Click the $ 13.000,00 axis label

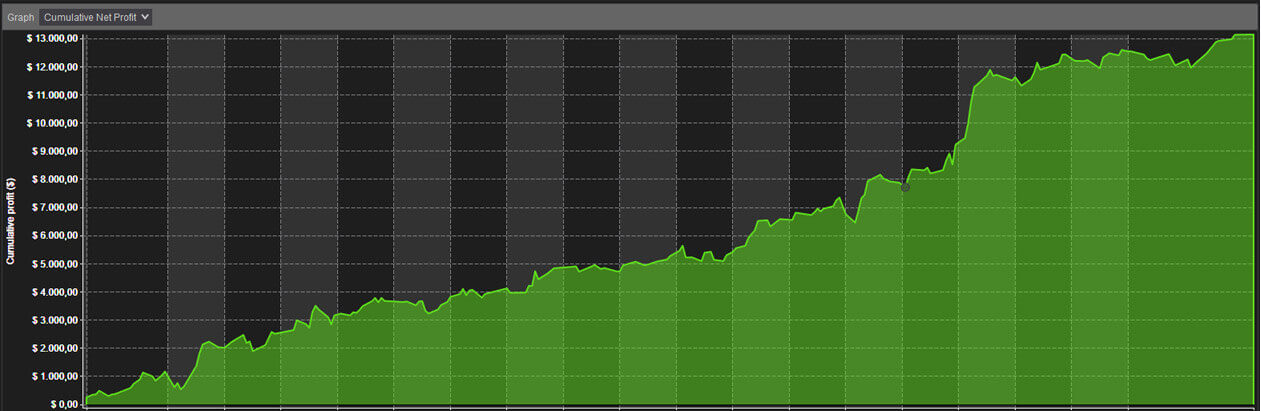(53, 39)
